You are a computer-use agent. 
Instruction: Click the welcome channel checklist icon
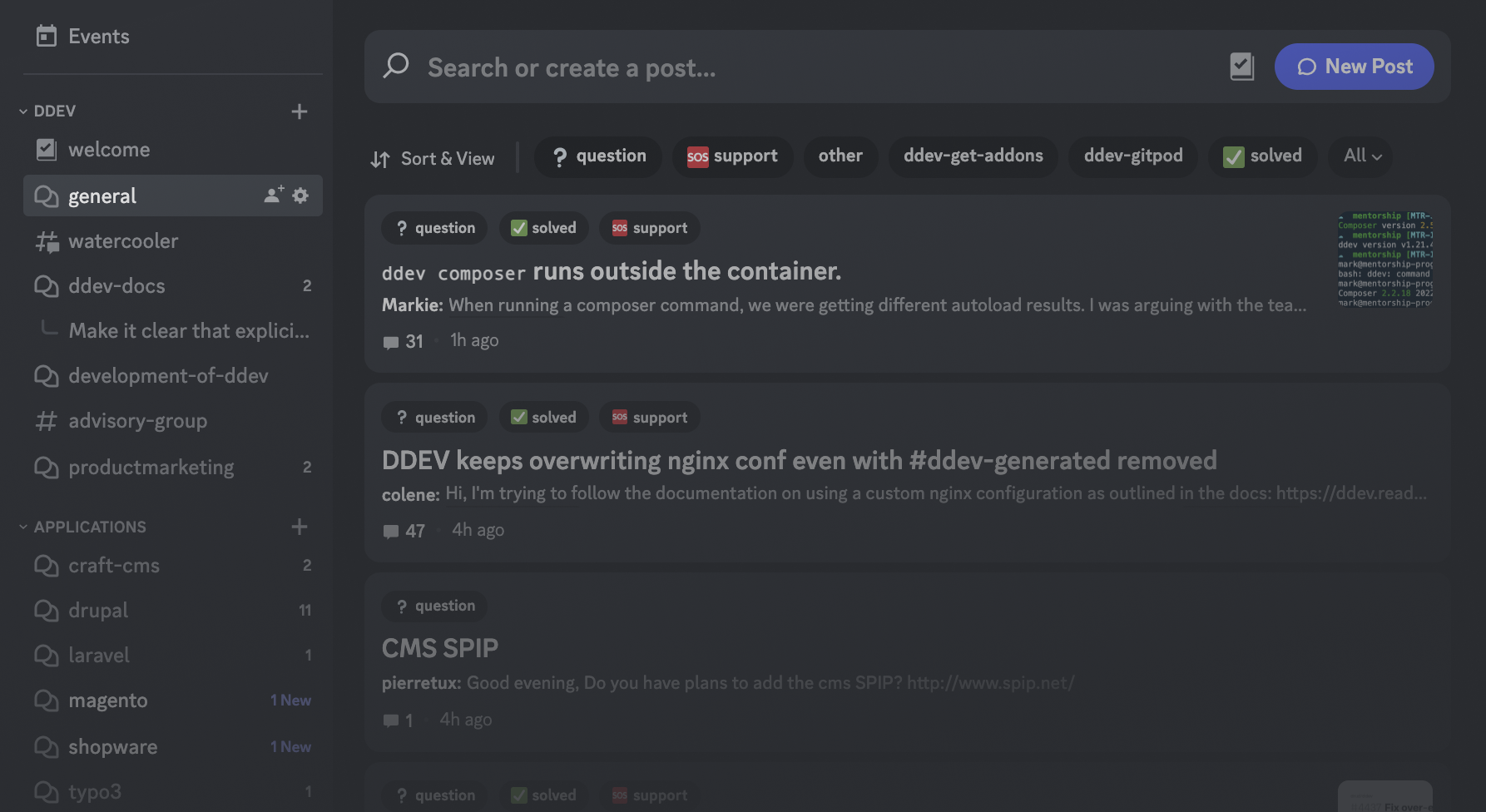point(47,149)
